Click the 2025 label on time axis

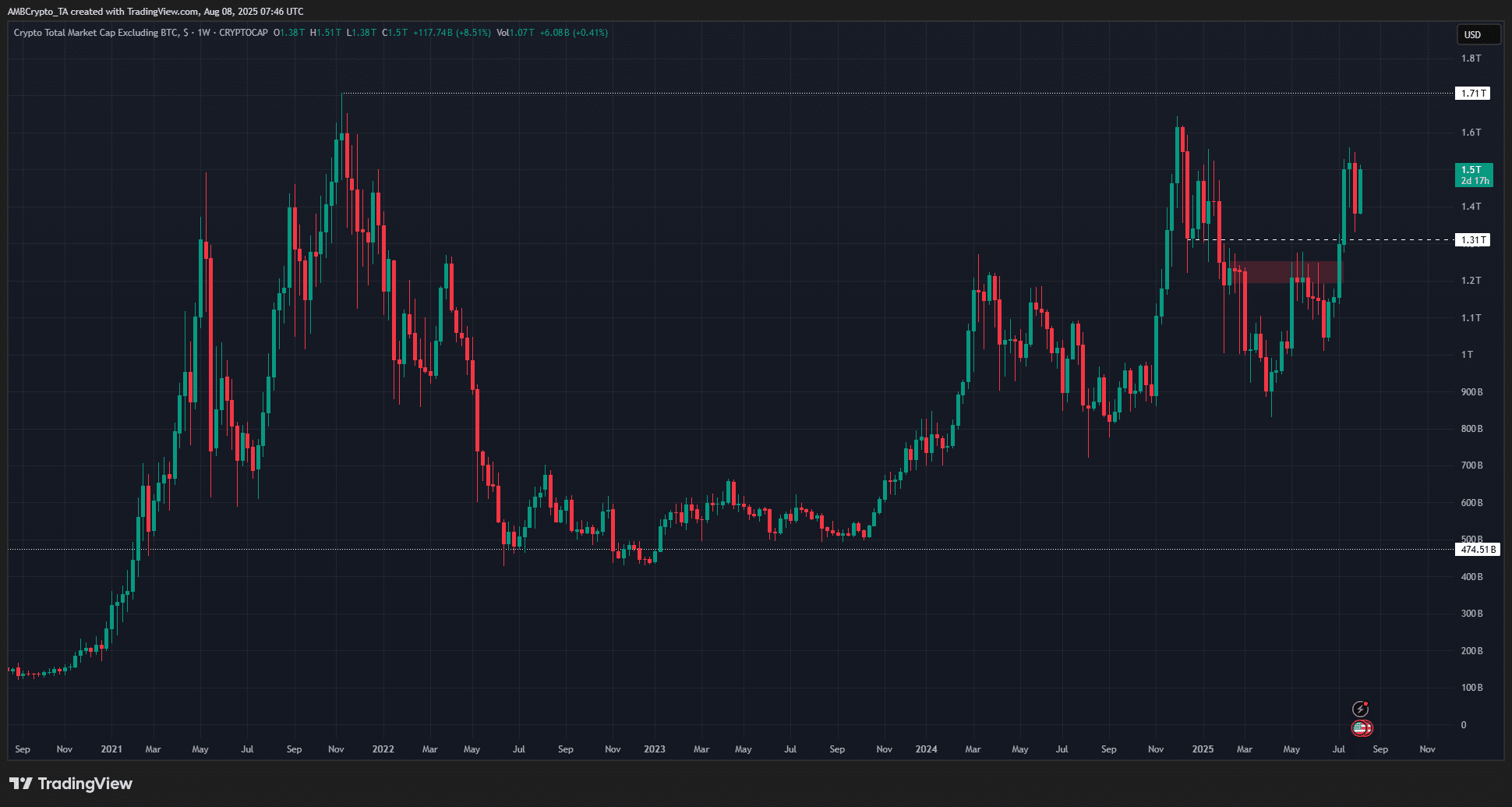(1203, 749)
